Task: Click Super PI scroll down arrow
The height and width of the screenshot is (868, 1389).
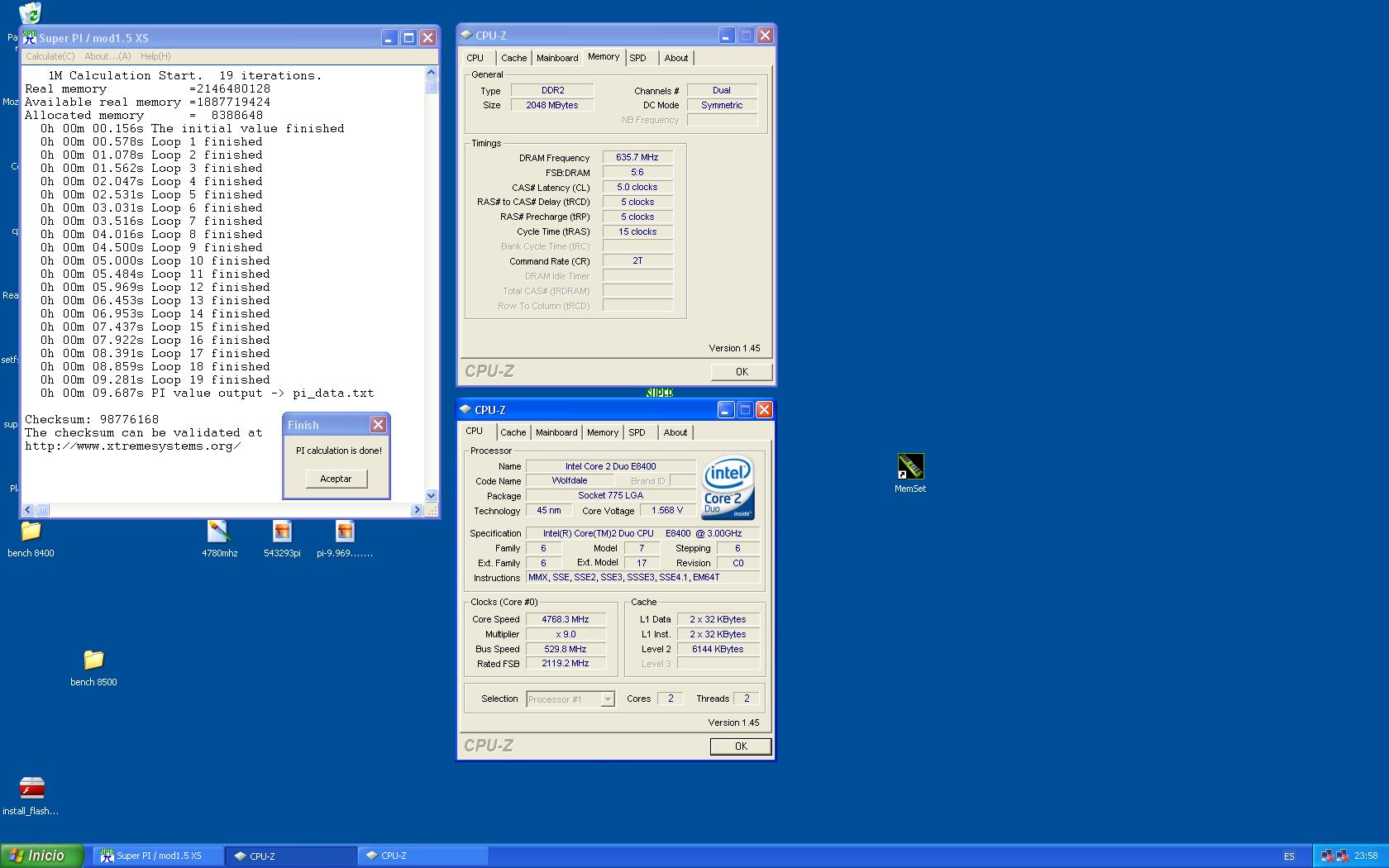Action: pyautogui.click(x=431, y=496)
